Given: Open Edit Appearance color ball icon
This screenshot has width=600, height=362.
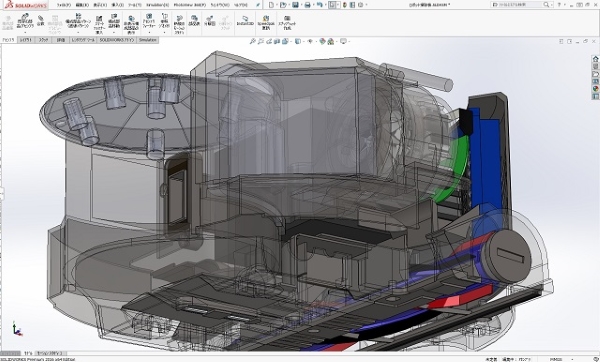Looking at the screenshot, I should coord(322,41).
